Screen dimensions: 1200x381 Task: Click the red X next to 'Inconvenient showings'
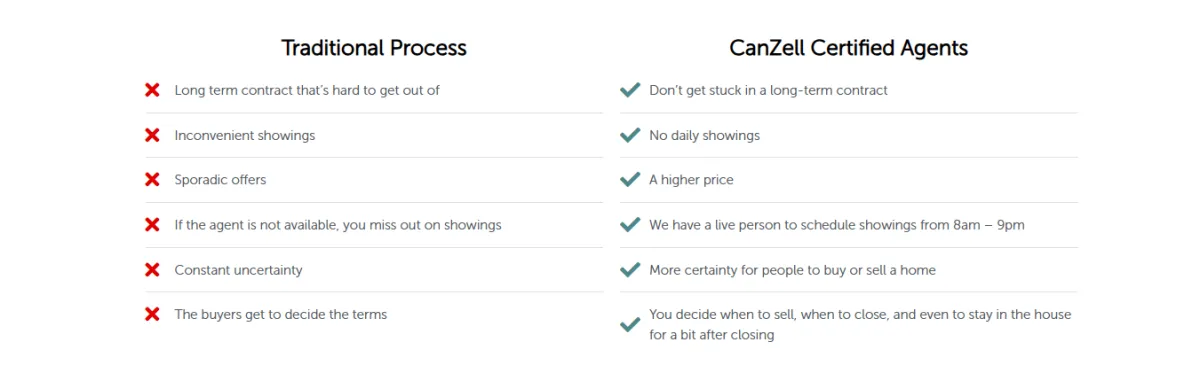(x=152, y=135)
